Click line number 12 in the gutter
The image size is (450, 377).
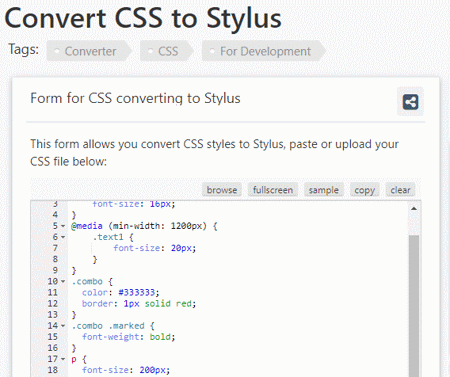(x=53, y=304)
